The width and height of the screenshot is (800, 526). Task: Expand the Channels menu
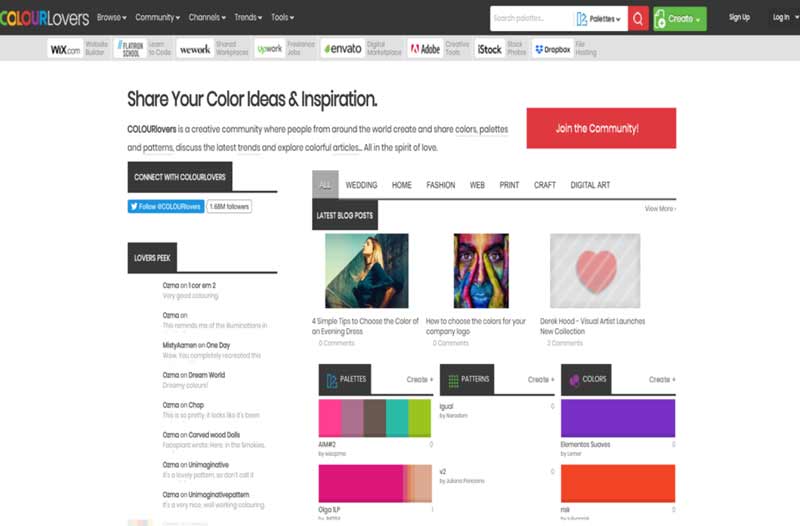[207, 17]
